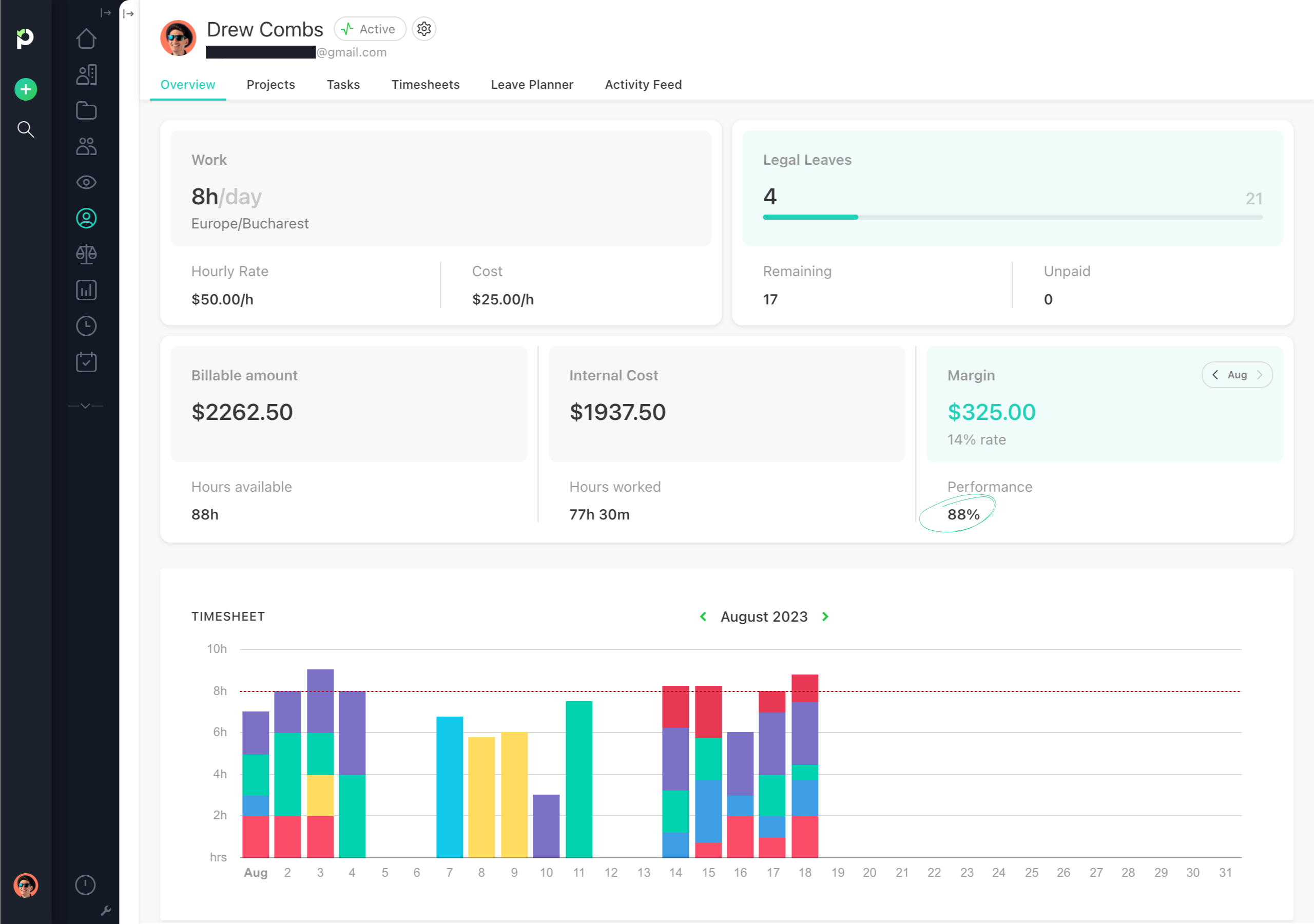Screen dimensions: 1314x924
Task: Go to previous month in Margin selector
Action: (1215, 375)
